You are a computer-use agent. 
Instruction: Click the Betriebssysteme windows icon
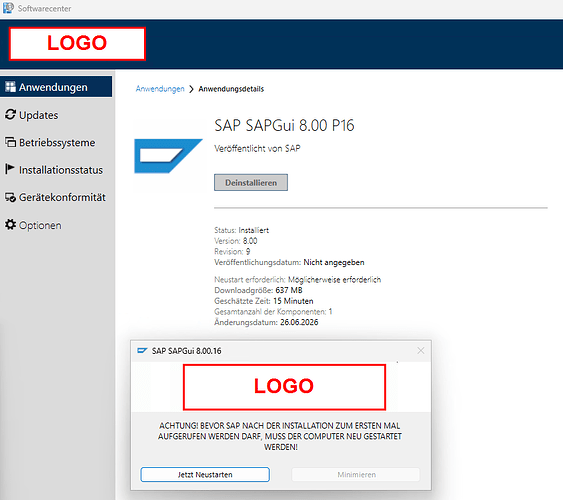tap(10, 142)
